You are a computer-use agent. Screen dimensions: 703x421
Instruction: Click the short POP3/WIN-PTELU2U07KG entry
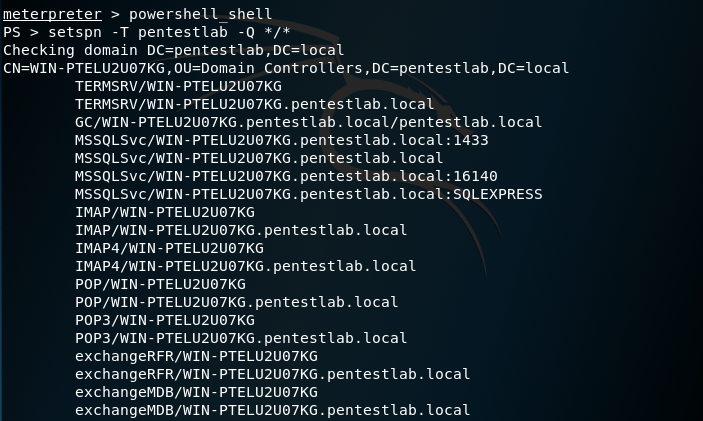tap(164, 320)
